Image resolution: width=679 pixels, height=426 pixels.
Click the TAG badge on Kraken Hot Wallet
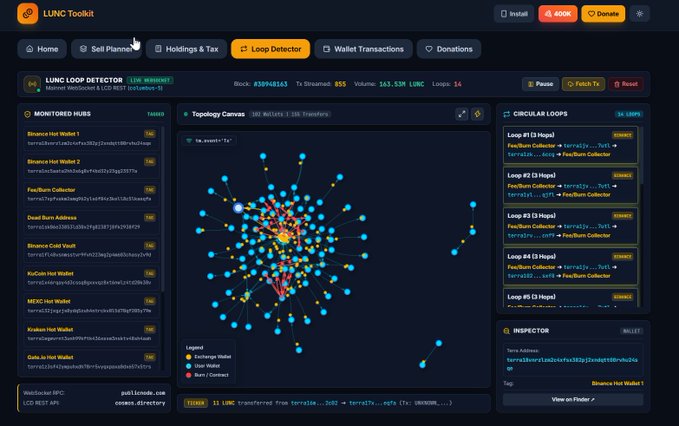point(150,329)
